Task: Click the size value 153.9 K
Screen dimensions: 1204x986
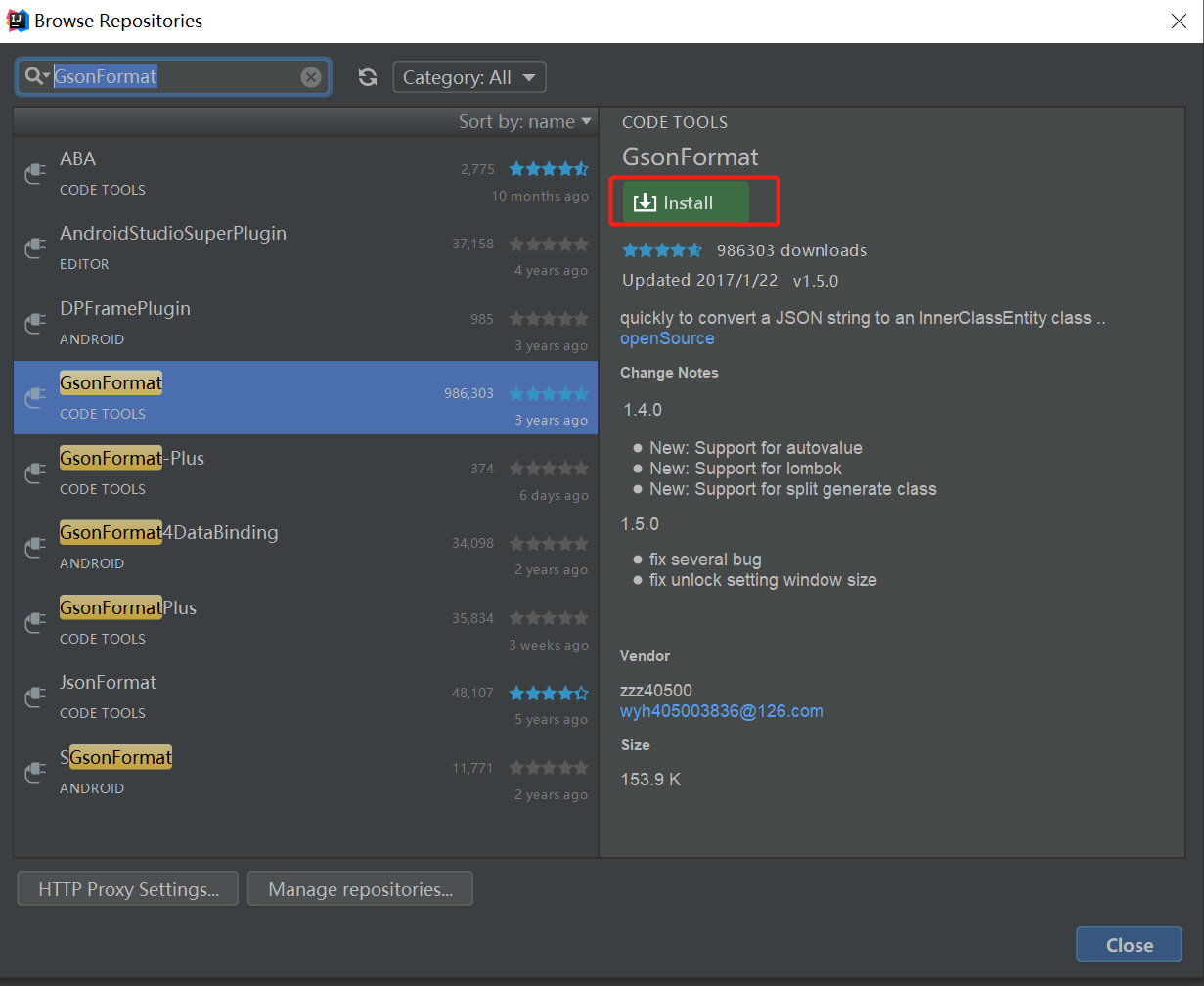Action: pos(650,780)
